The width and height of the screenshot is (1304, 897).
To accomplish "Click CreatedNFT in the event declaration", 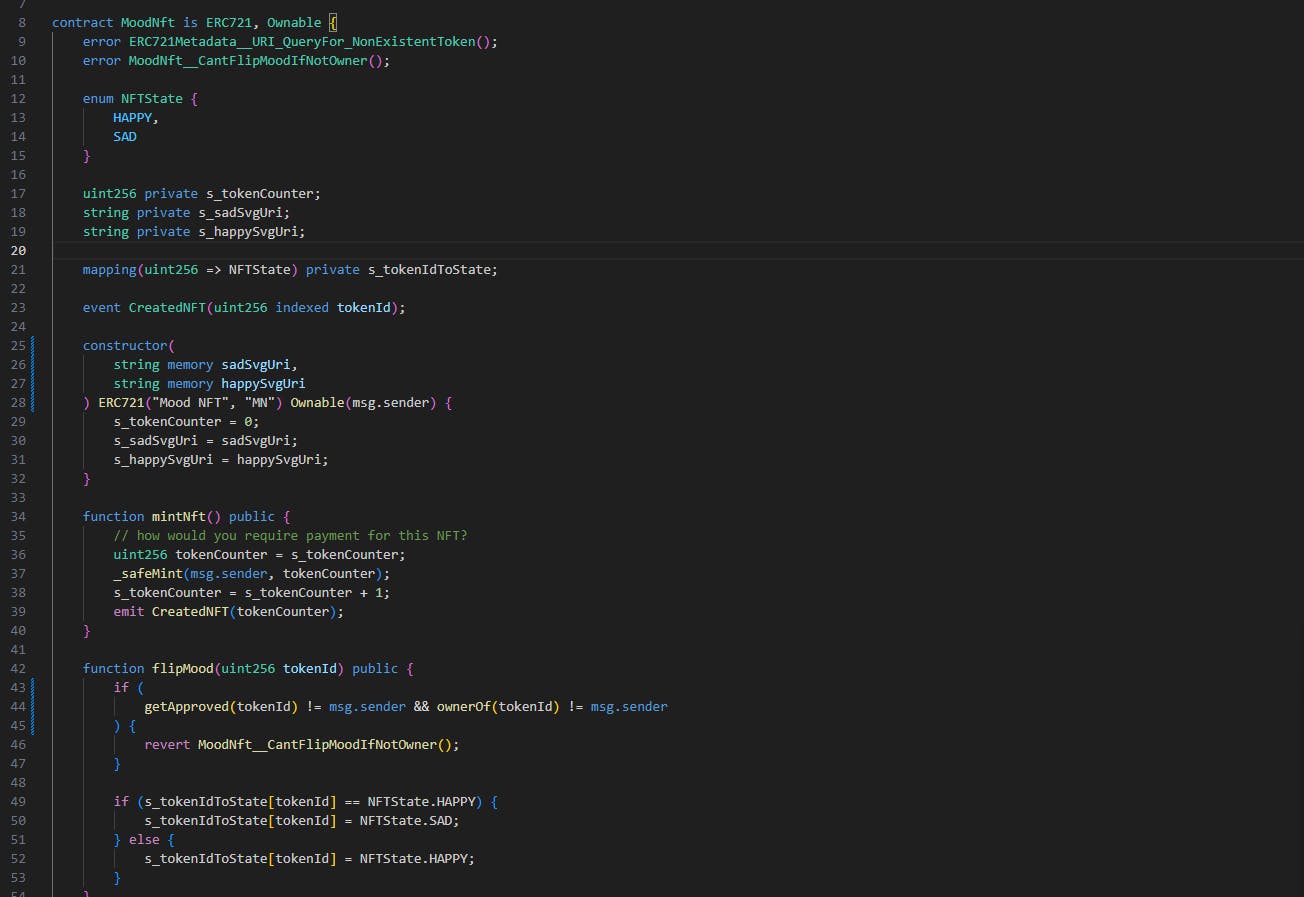I will pos(167,307).
